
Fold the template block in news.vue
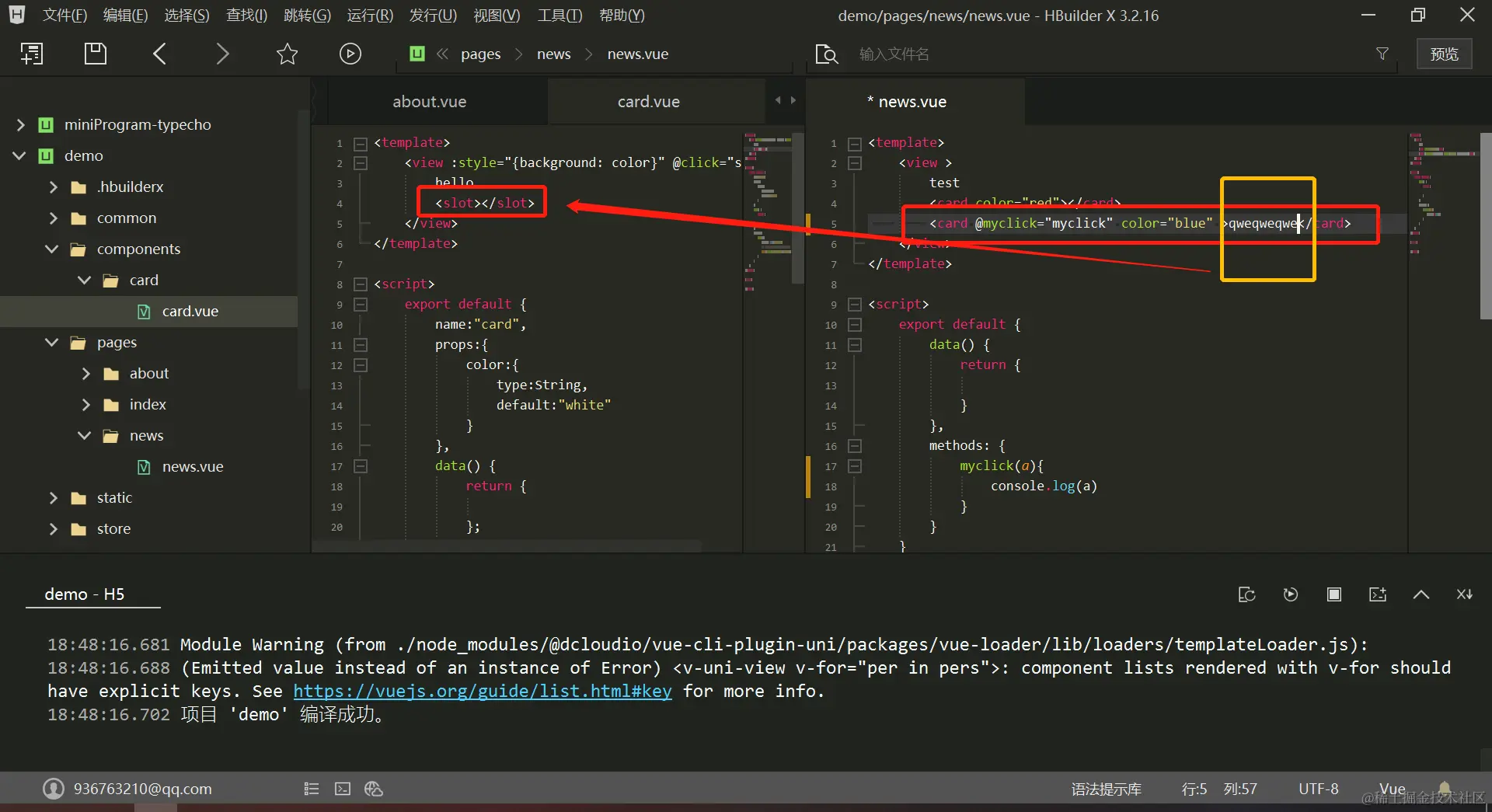(855, 144)
